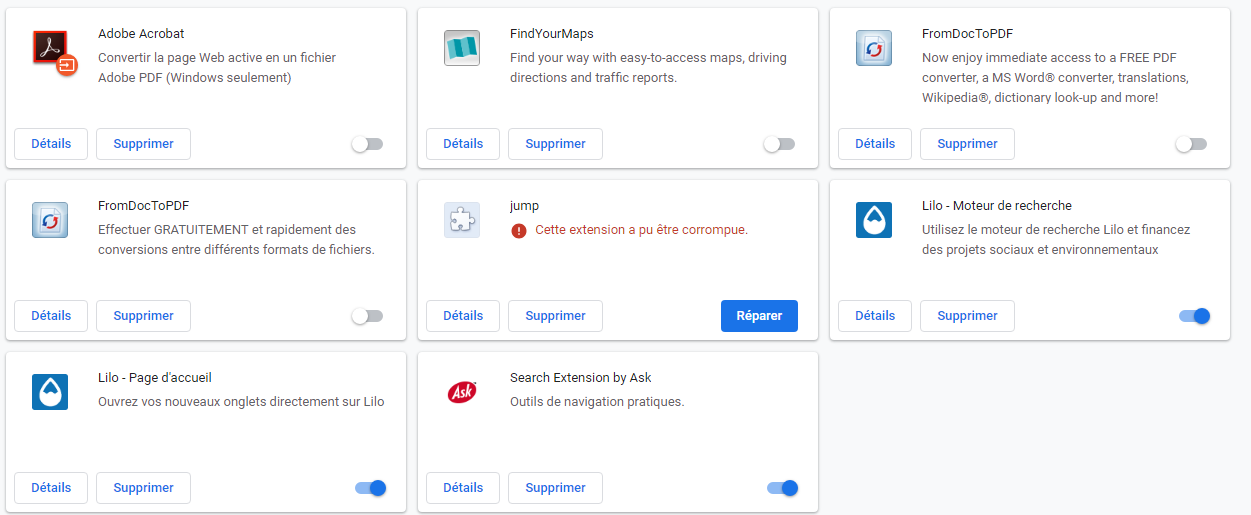Disable the Lilo - Moteur de recherche toggle
Screen dimensions: 1251x515
pyautogui.click(x=1195, y=316)
